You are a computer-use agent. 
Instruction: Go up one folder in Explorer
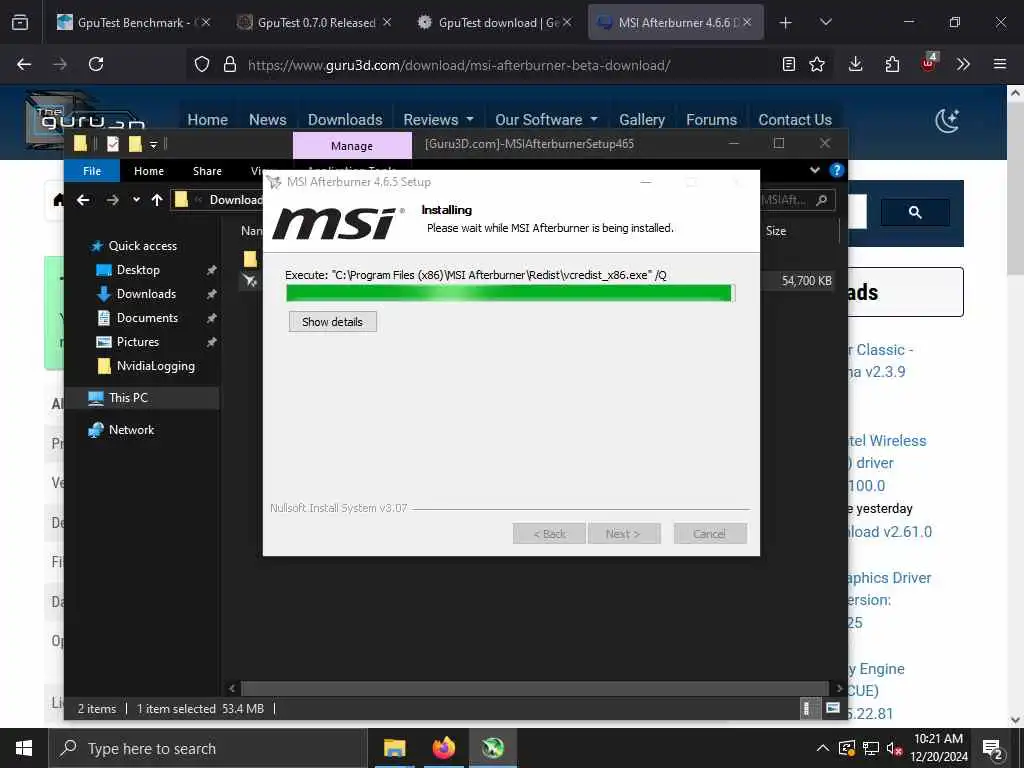(157, 200)
